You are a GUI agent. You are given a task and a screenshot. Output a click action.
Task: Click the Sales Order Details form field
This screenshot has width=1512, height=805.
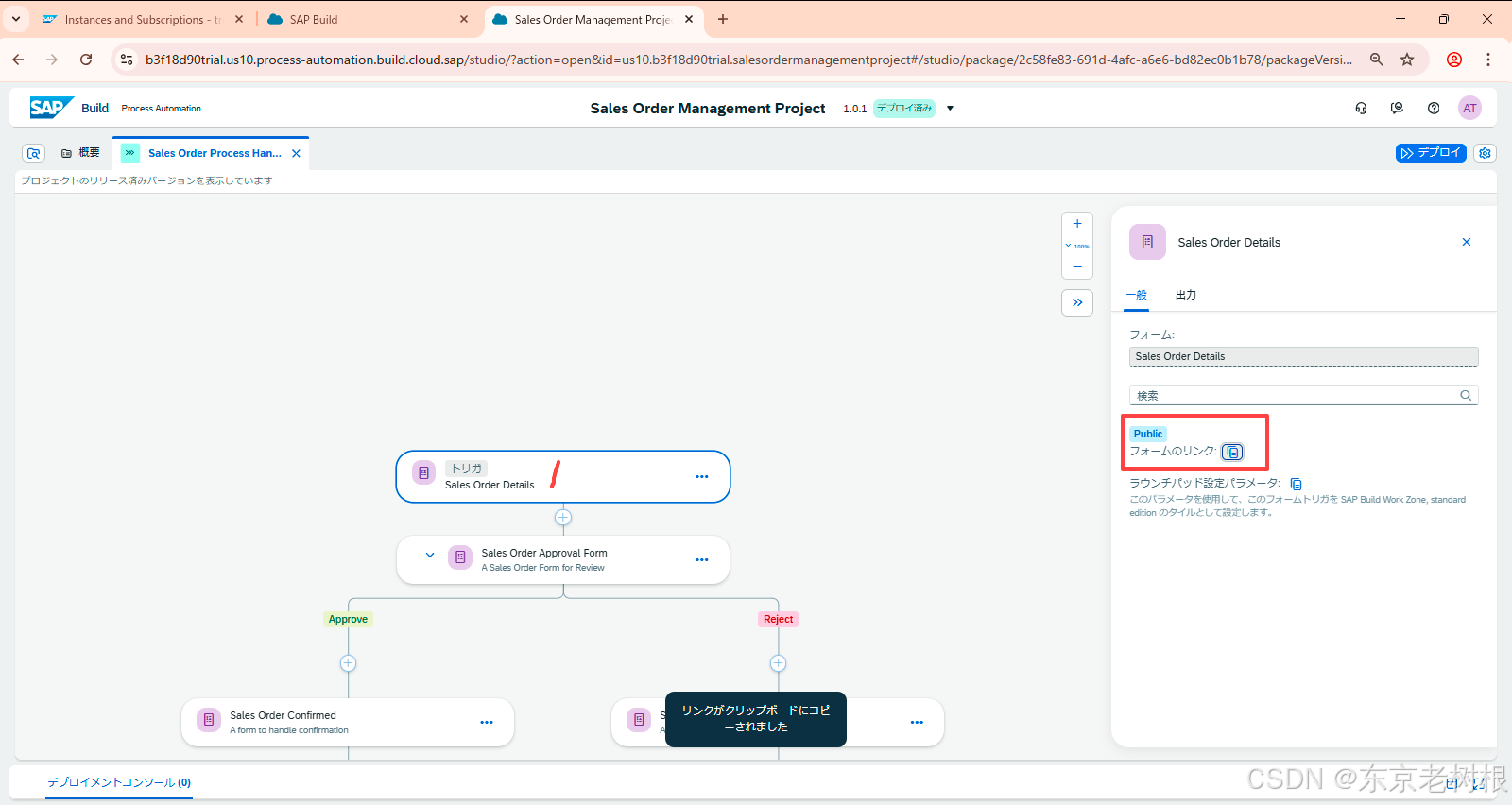tap(1303, 356)
